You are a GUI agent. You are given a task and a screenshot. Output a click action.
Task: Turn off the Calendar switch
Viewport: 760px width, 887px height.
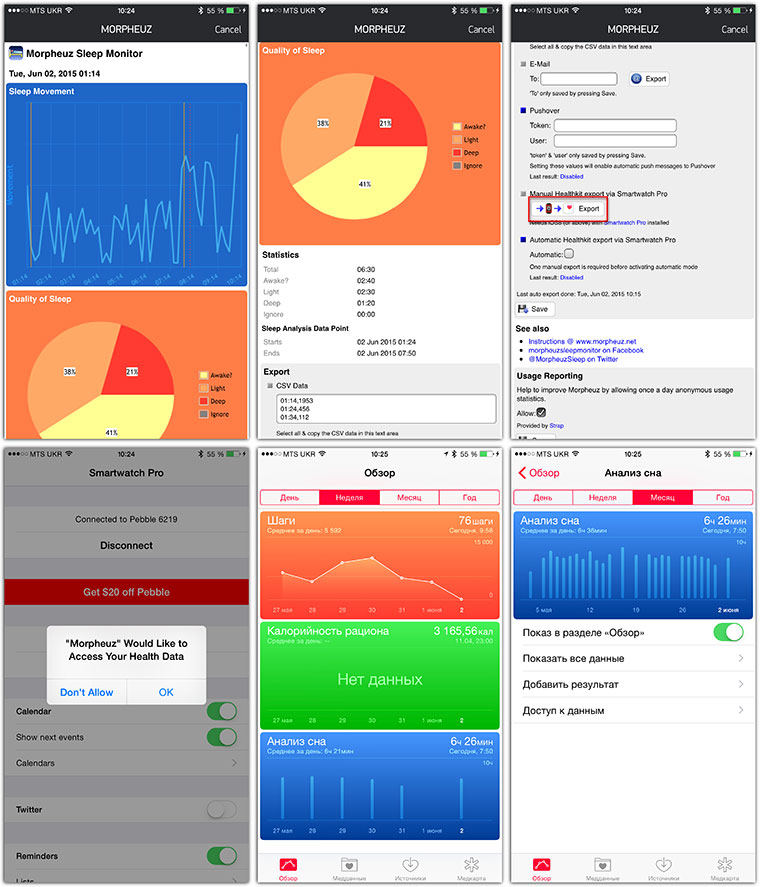coord(222,711)
